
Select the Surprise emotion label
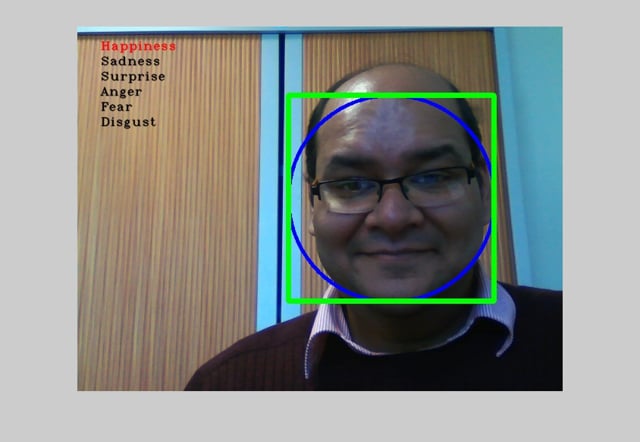(x=133, y=77)
